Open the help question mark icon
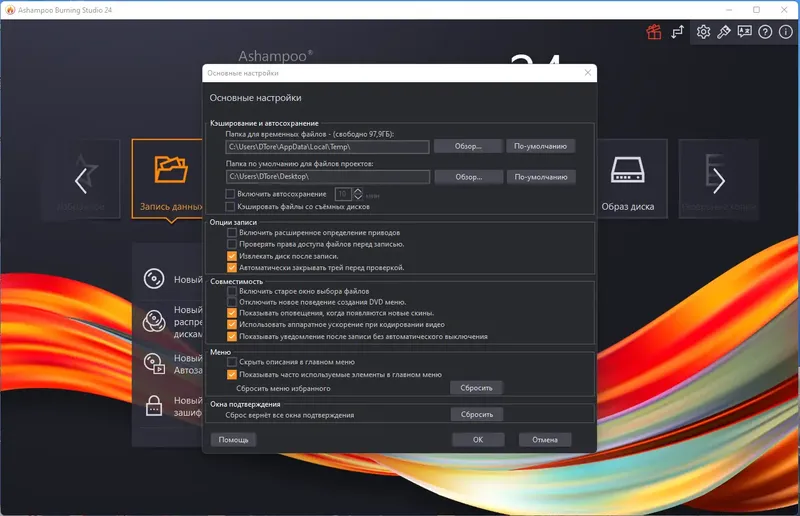The height and width of the screenshot is (516, 800). pyautogui.click(x=765, y=32)
